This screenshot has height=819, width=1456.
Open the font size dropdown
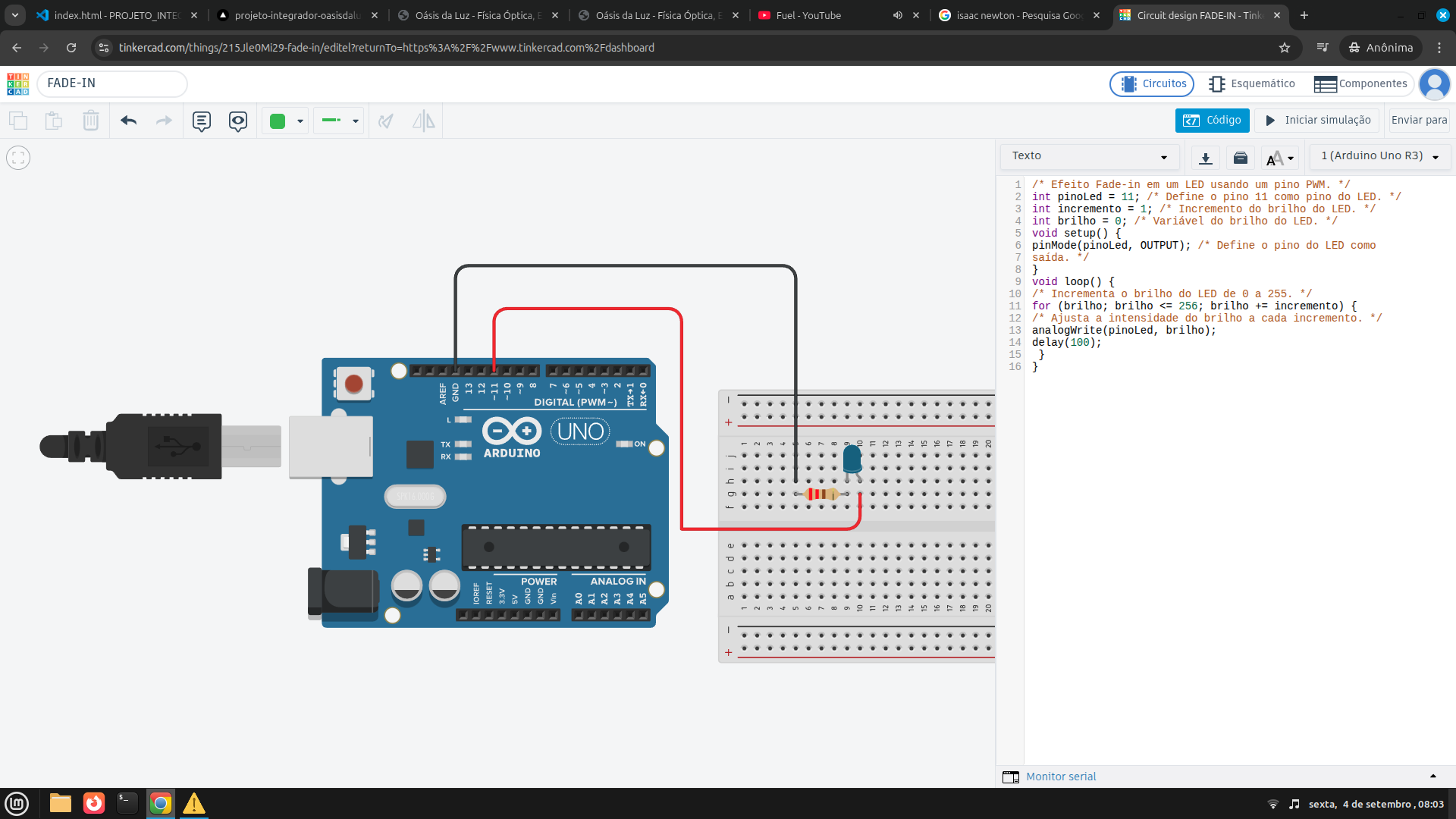1280,158
